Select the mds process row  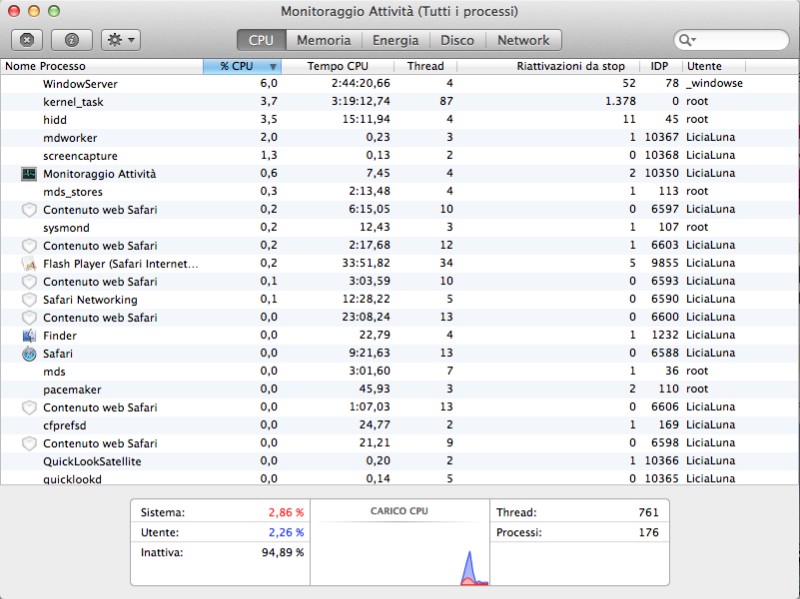pos(399,371)
